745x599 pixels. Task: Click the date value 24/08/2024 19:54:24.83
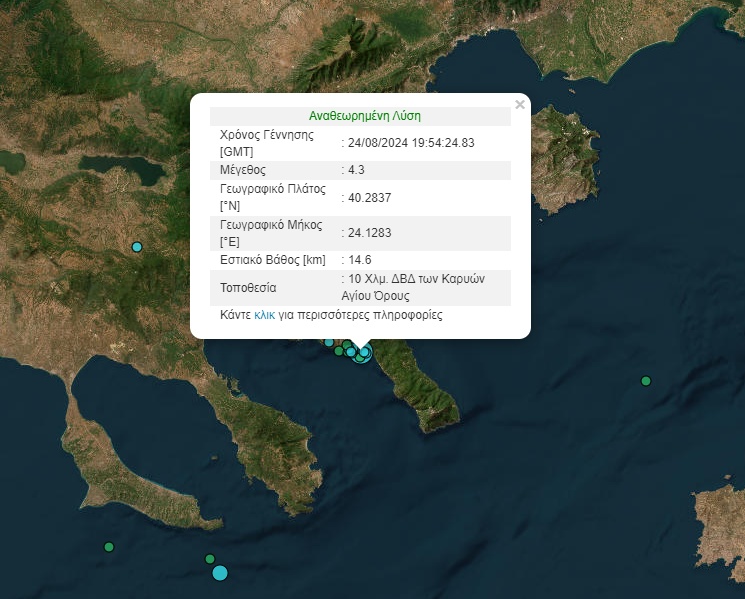tap(411, 143)
